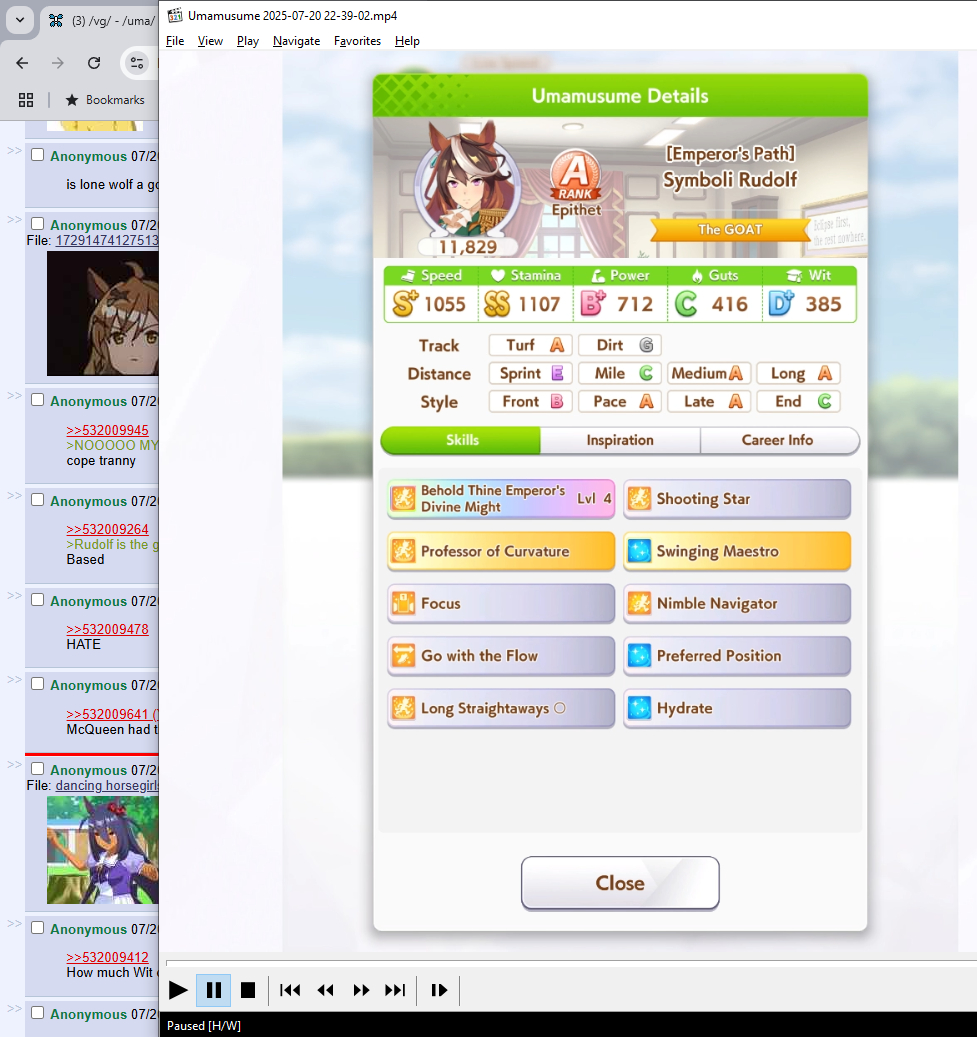Click the Play button in media player
The image size is (977, 1037).
[178, 989]
